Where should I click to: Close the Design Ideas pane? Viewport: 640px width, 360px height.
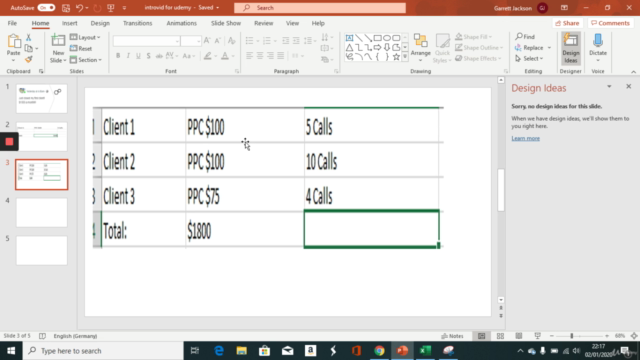coord(629,87)
